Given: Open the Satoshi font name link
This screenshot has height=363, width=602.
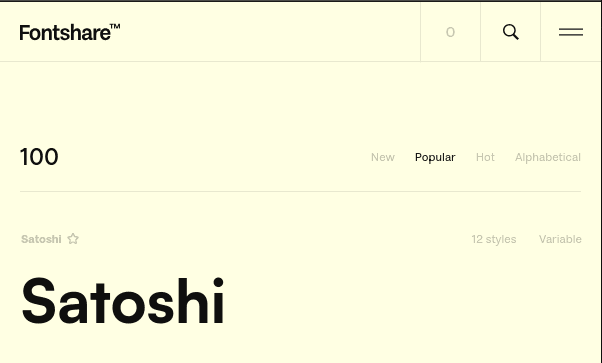Looking at the screenshot, I should point(41,239).
